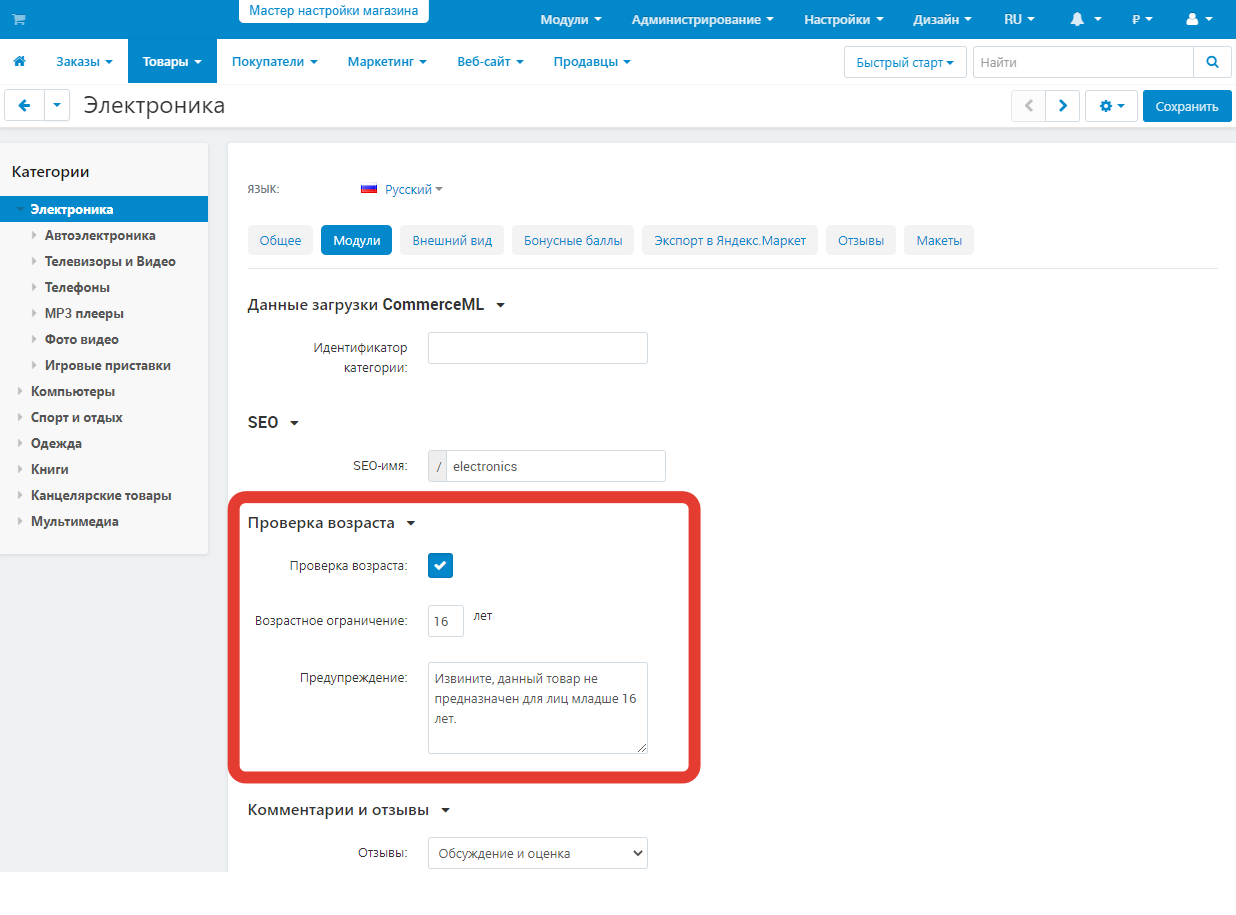Image resolution: width=1236 pixels, height=915 pixels.
Task: Open the Отзывы dropdown selector
Action: point(538,853)
